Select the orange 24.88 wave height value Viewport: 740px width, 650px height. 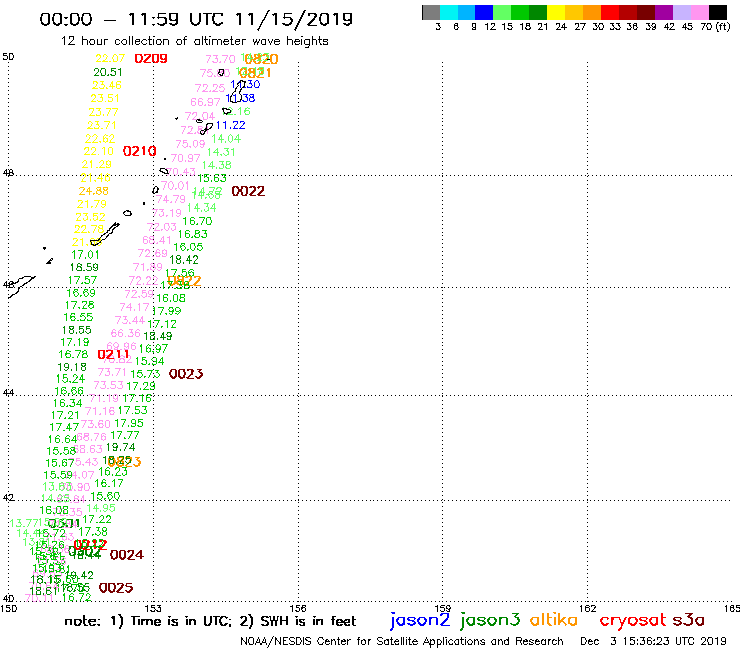tap(93, 191)
